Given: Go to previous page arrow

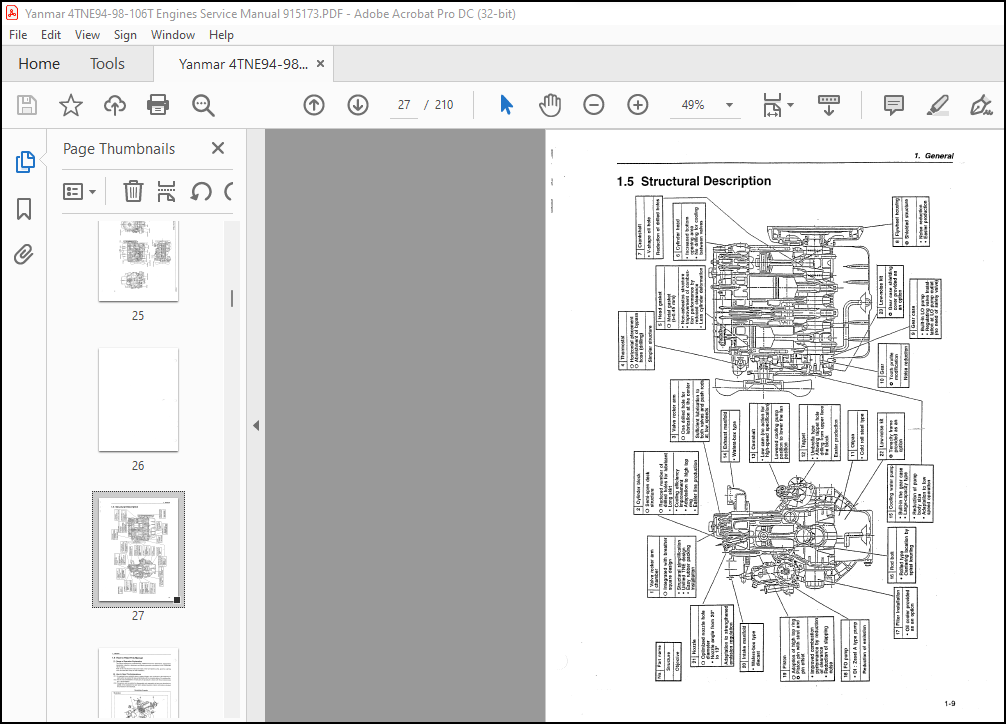Looking at the screenshot, I should tap(314, 105).
